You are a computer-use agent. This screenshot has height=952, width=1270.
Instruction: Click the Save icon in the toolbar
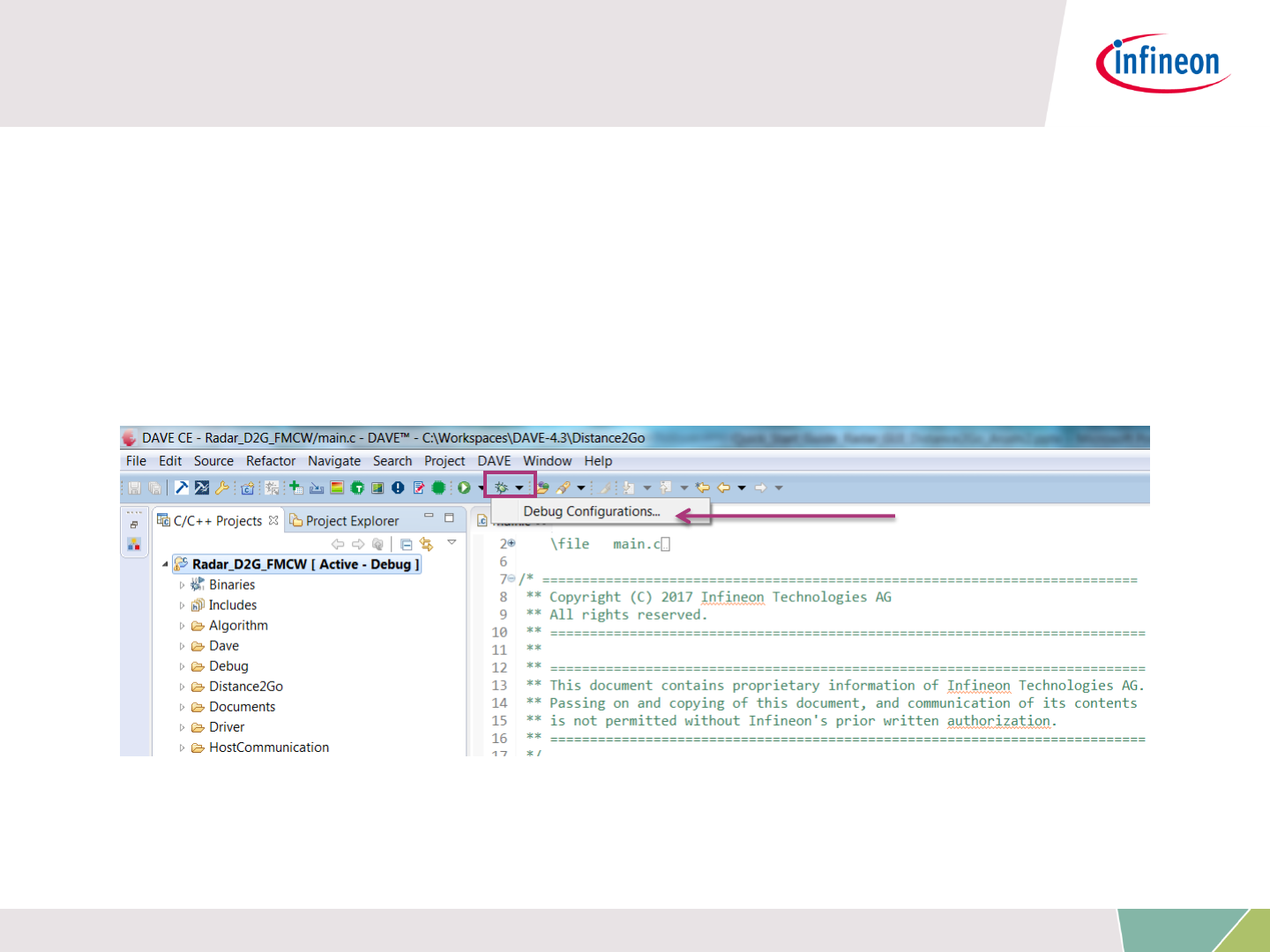click(135, 487)
